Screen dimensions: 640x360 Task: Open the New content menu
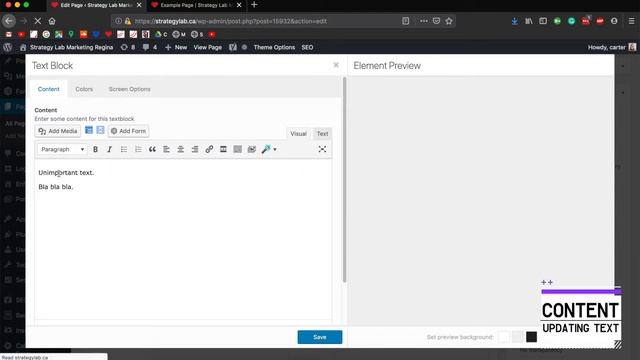click(x=176, y=47)
